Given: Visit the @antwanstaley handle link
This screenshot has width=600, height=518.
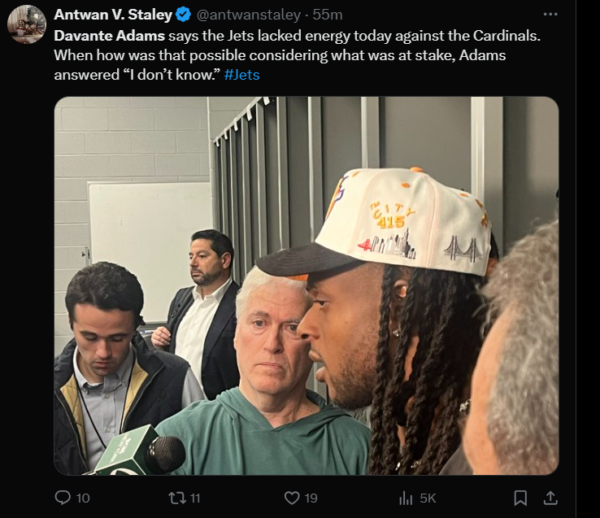Looking at the screenshot, I should pyautogui.click(x=248, y=15).
